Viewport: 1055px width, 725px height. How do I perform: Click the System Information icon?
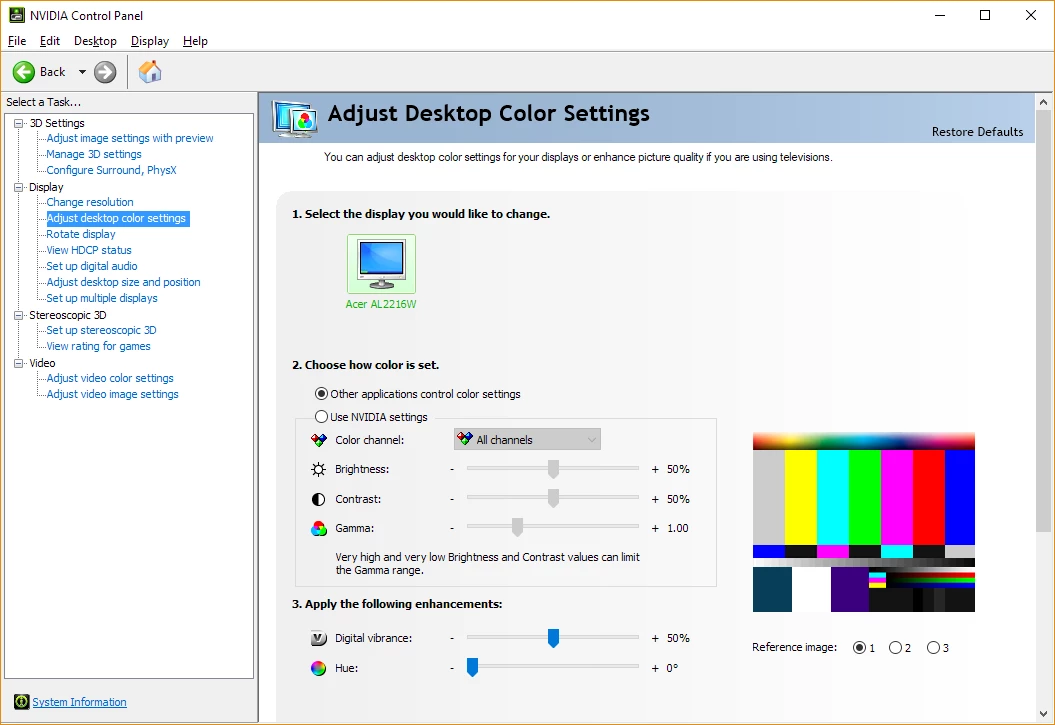pyautogui.click(x=22, y=701)
